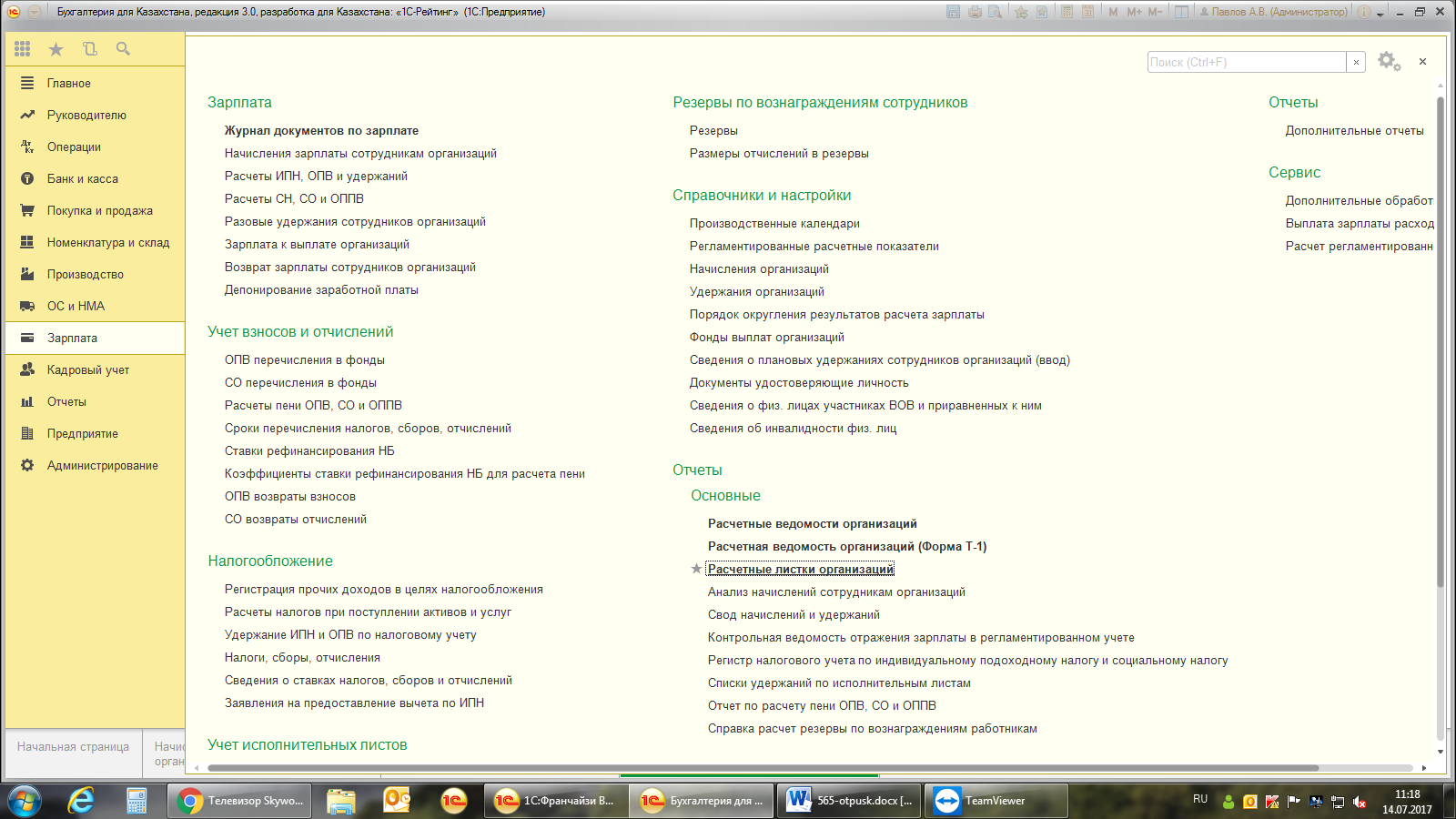Focus the Поиск (Ctrl+F) search field
This screenshot has height=819, width=1456.
point(1247,62)
